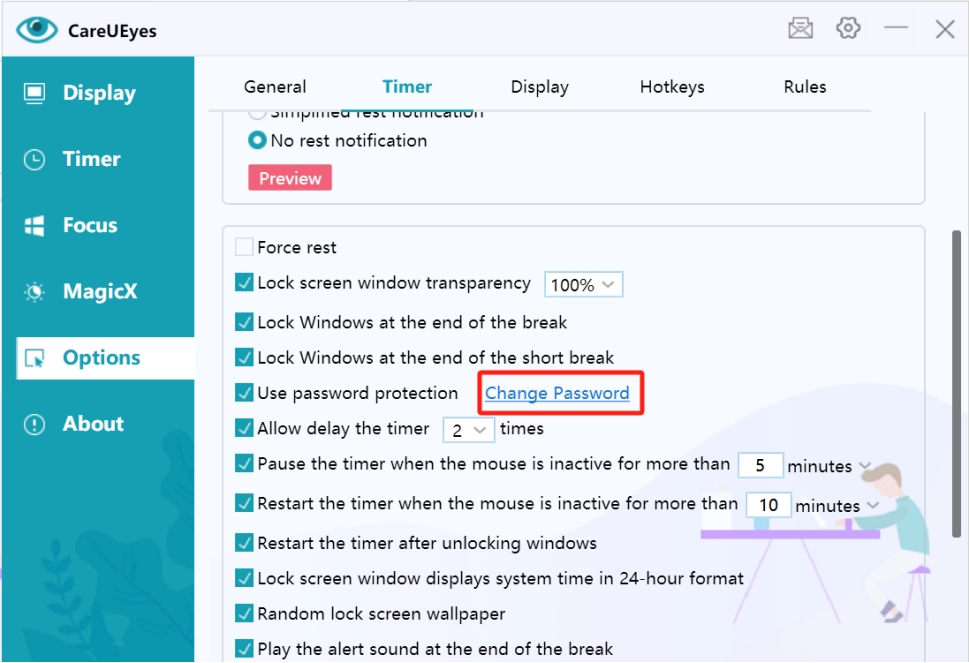969x663 pixels.
Task: Enable the Force rest checkbox
Action: 244,247
